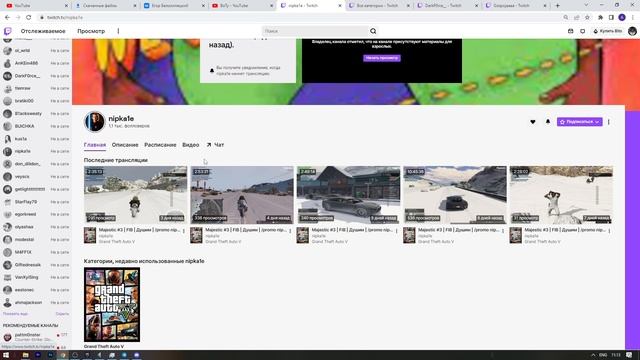Click Скрыть to collapse followed channels
The height and width of the screenshot is (360, 640).
(62, 314)
